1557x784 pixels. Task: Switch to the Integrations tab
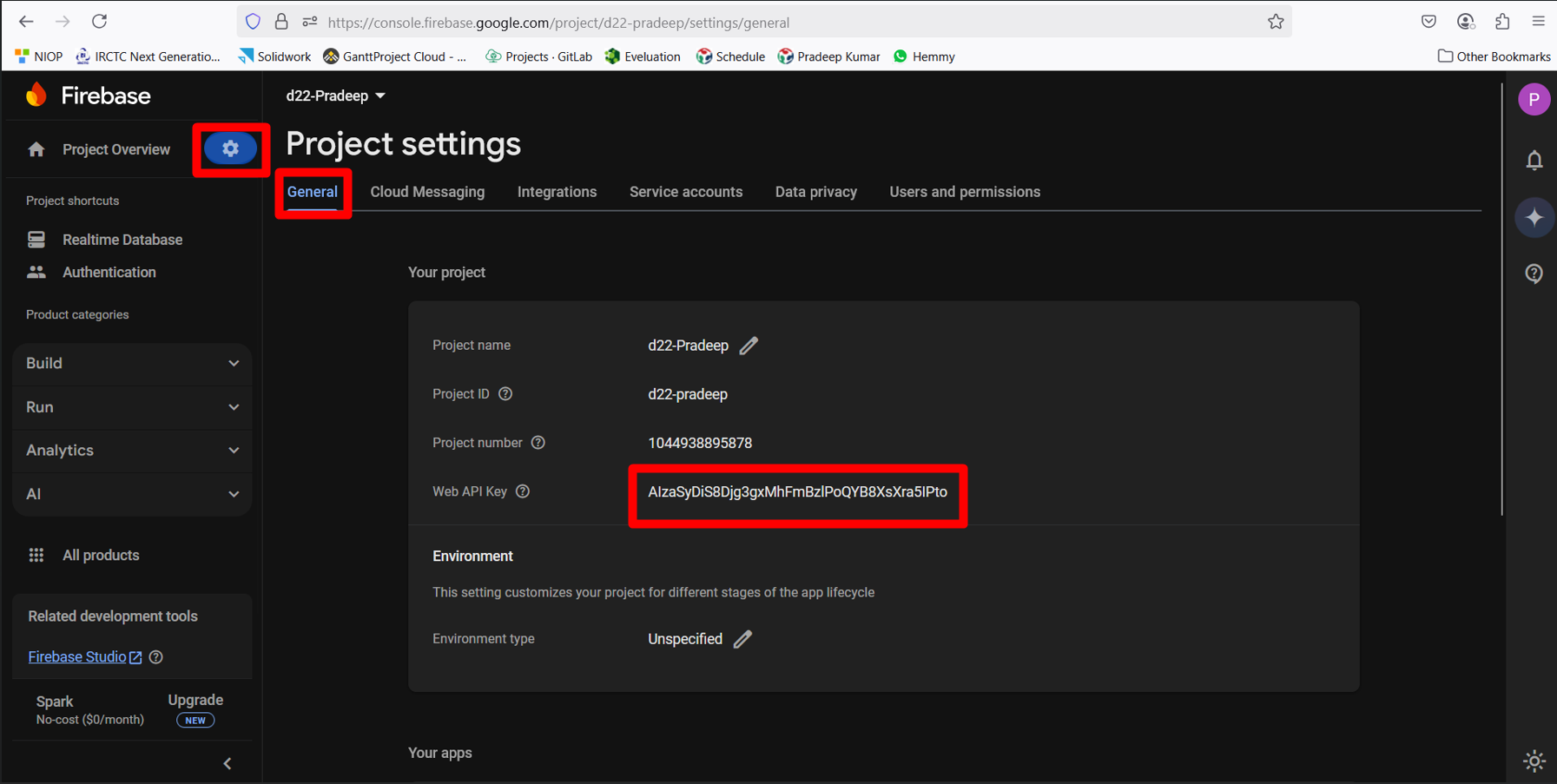click(x=557, y=192)
